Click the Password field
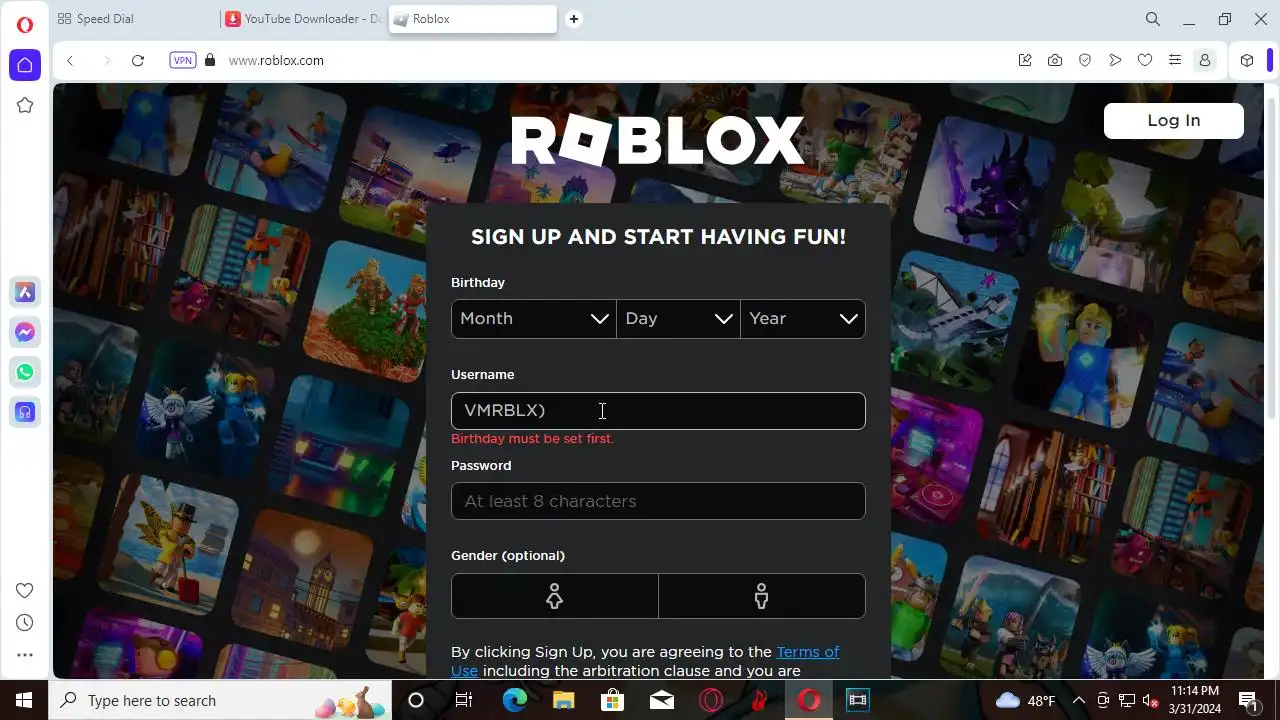 point(658,501)
